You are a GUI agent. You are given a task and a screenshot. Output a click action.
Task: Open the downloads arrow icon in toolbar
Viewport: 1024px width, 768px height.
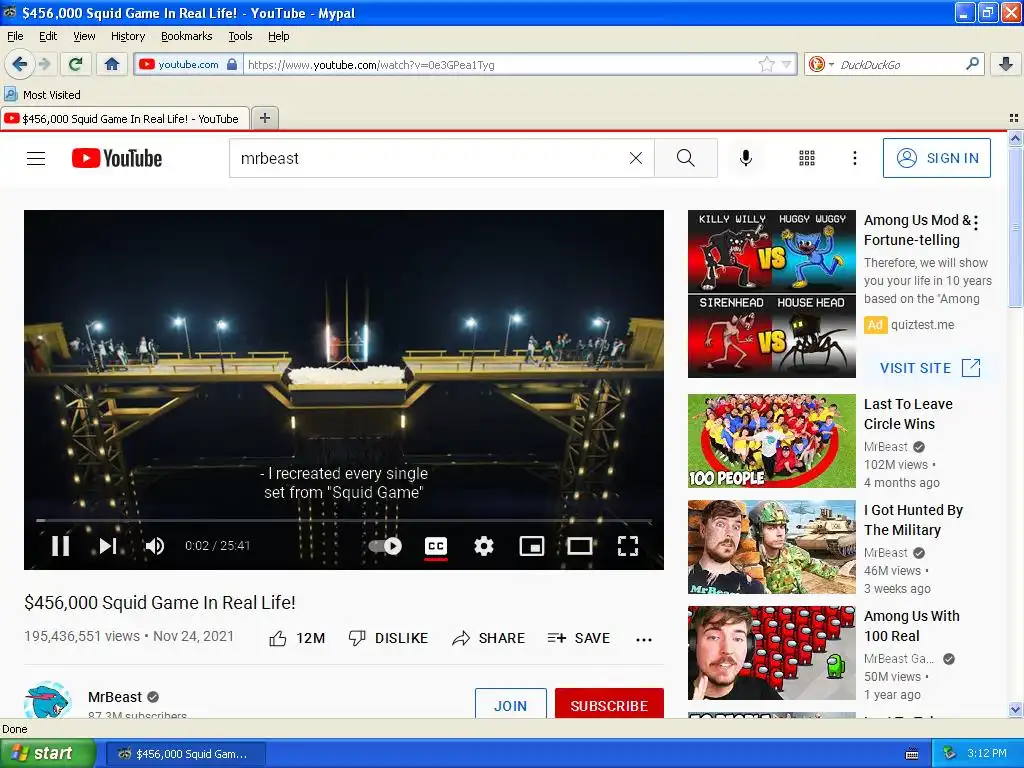[1006, 64]
